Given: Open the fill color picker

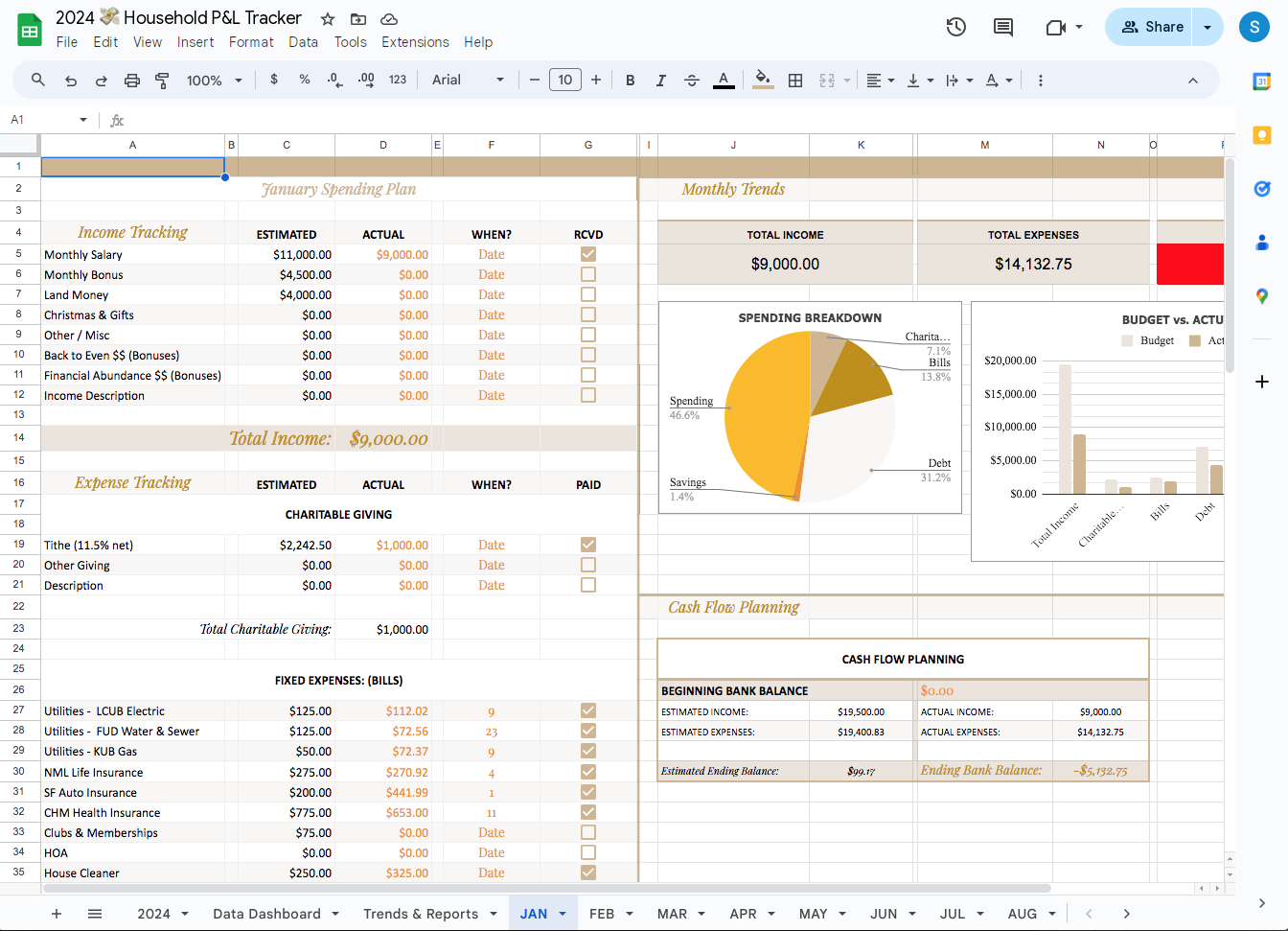Looking at the screenshot, I should [x=763, y=80].
